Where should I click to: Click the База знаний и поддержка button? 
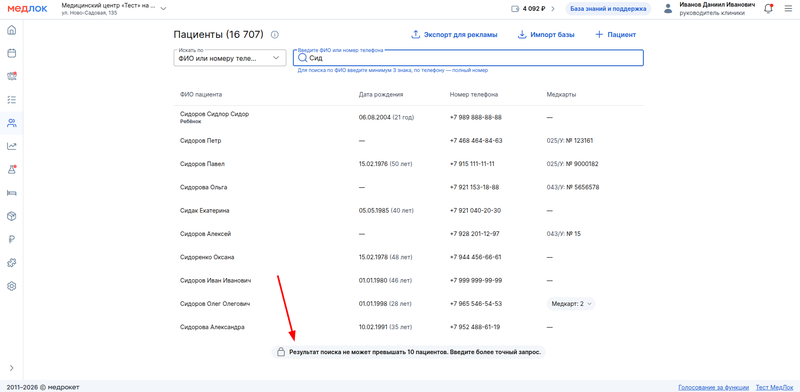tap(608, 9)
